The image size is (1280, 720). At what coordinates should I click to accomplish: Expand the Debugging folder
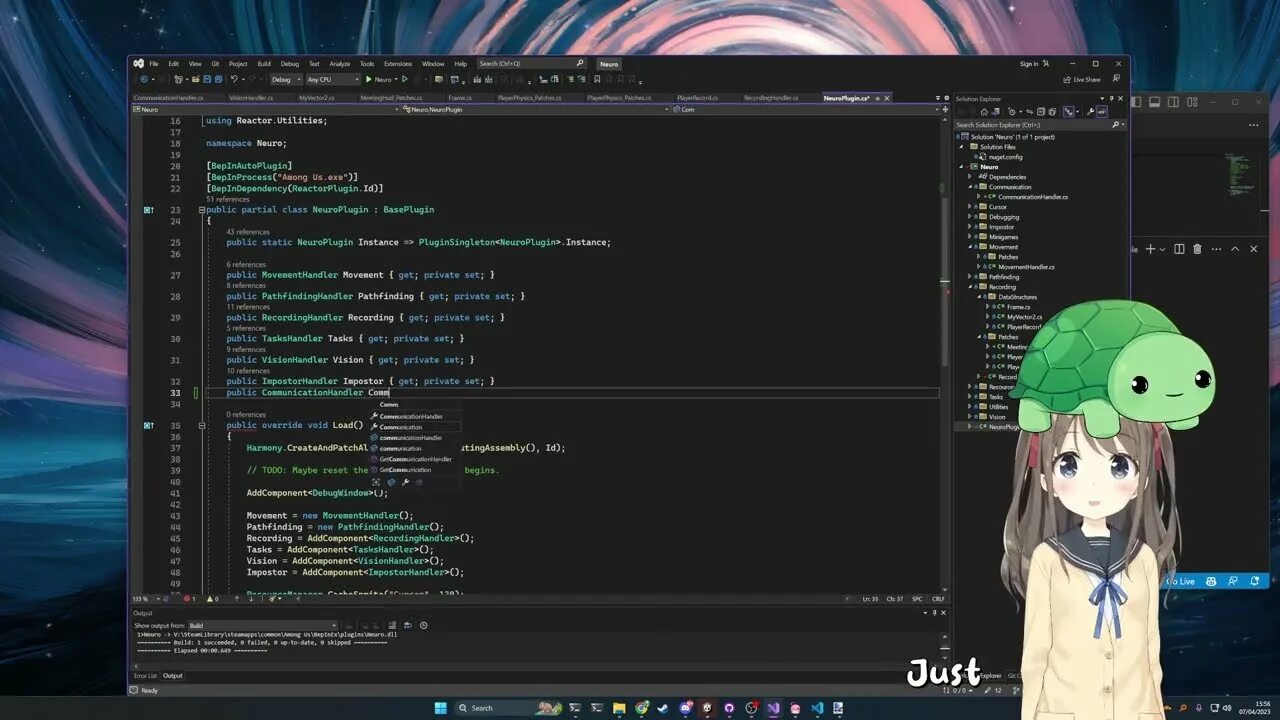coord(969,217)
